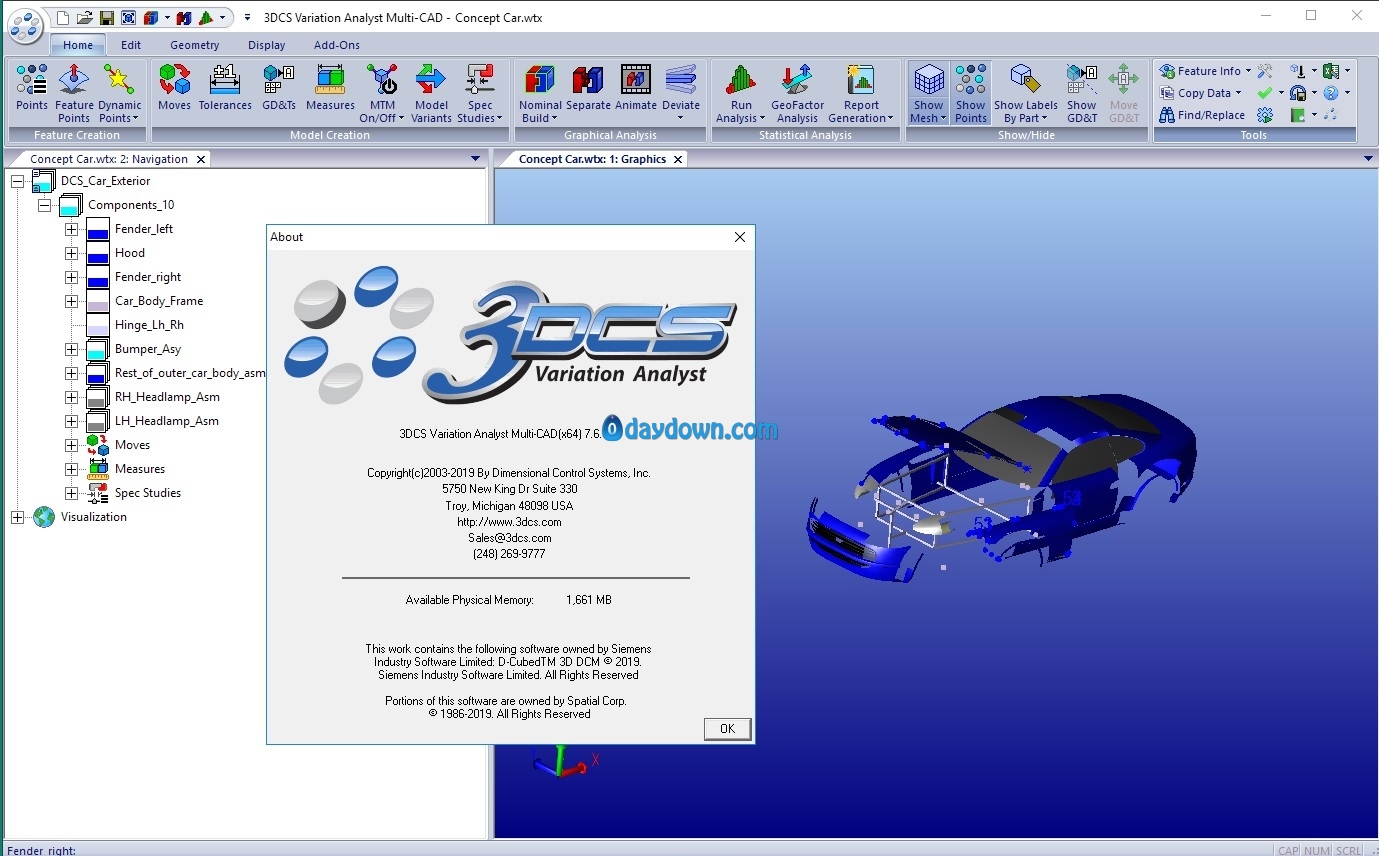The width and height of the screenshot is (1379, 856).
Task: Open the Dynamic Points tool
Action: (x=119, y=94)
